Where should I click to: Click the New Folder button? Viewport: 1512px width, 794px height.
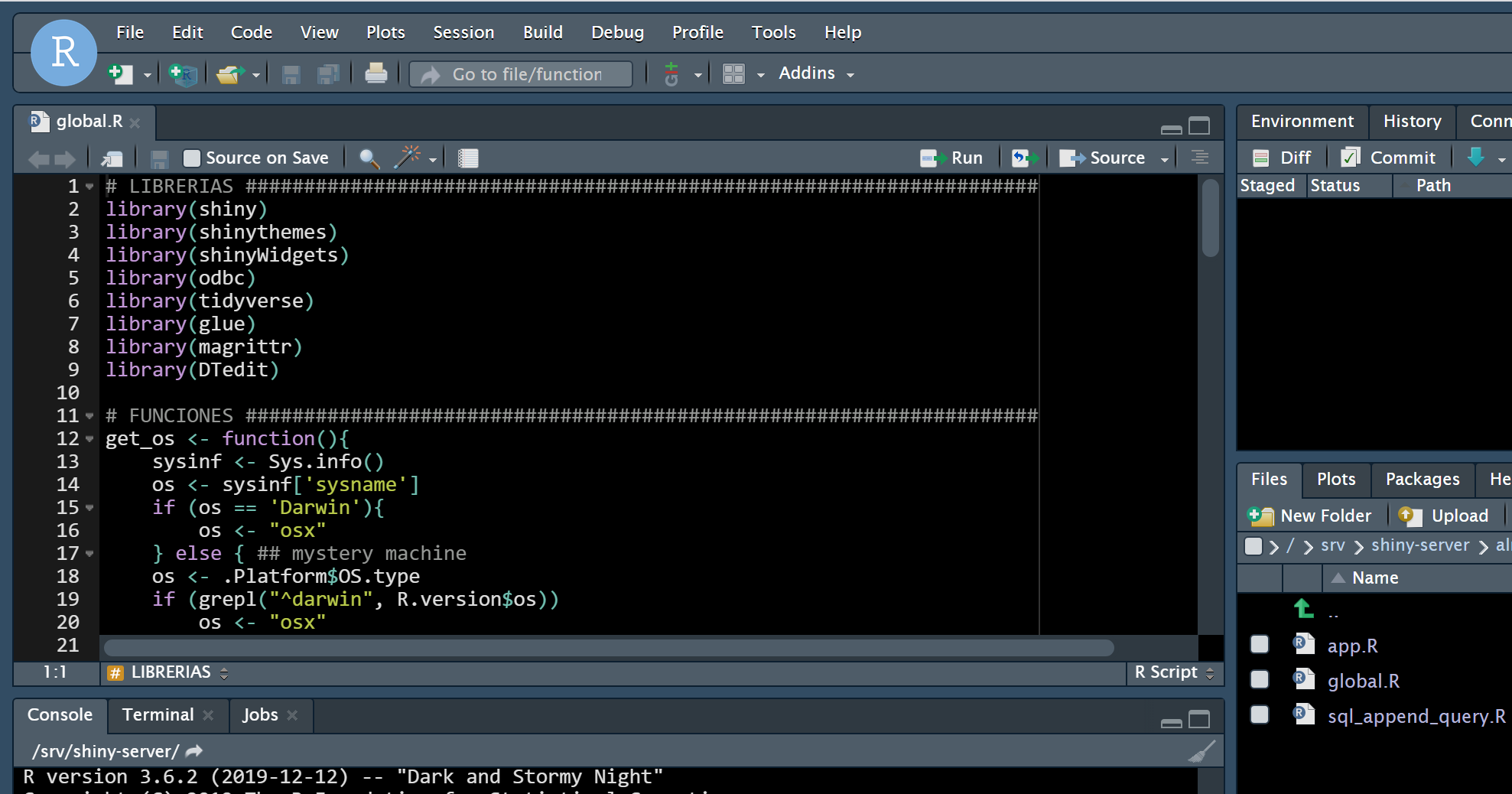pos(1309,516)
